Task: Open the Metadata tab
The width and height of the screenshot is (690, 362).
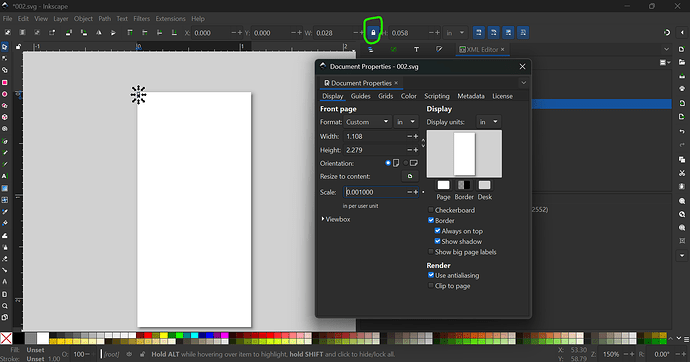Action: click(x=470, y=96)
